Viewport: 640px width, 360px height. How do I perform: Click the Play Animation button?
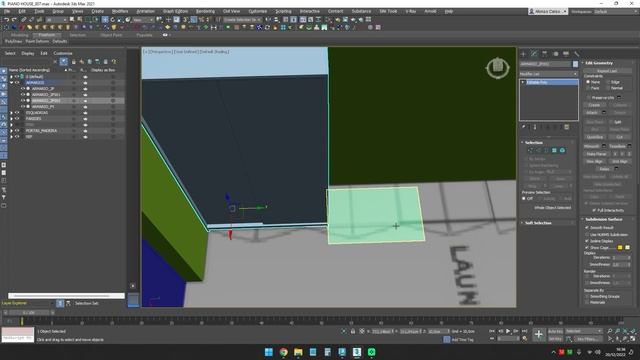508,331
